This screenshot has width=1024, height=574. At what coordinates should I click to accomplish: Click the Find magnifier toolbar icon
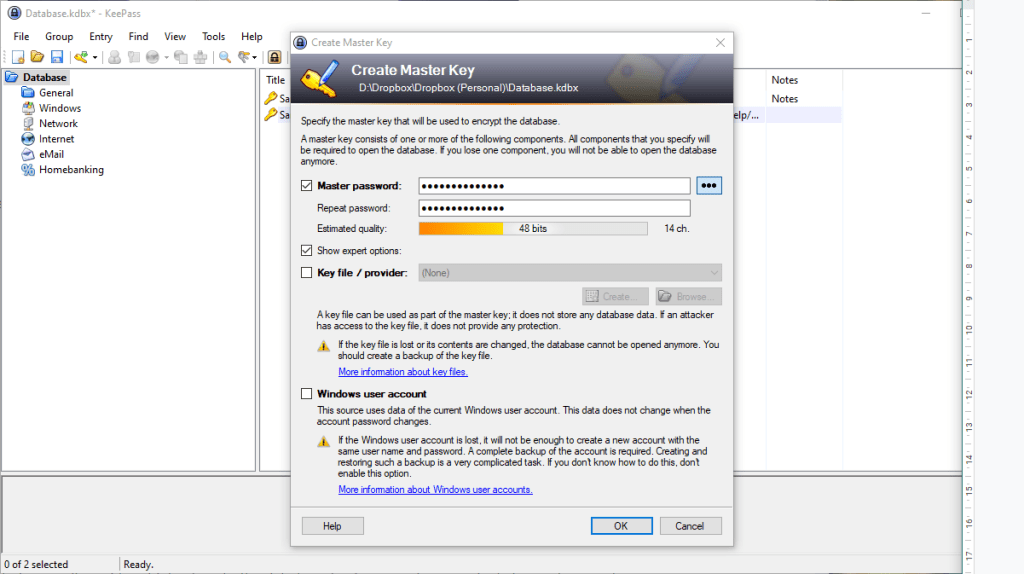tap(225, 57)
